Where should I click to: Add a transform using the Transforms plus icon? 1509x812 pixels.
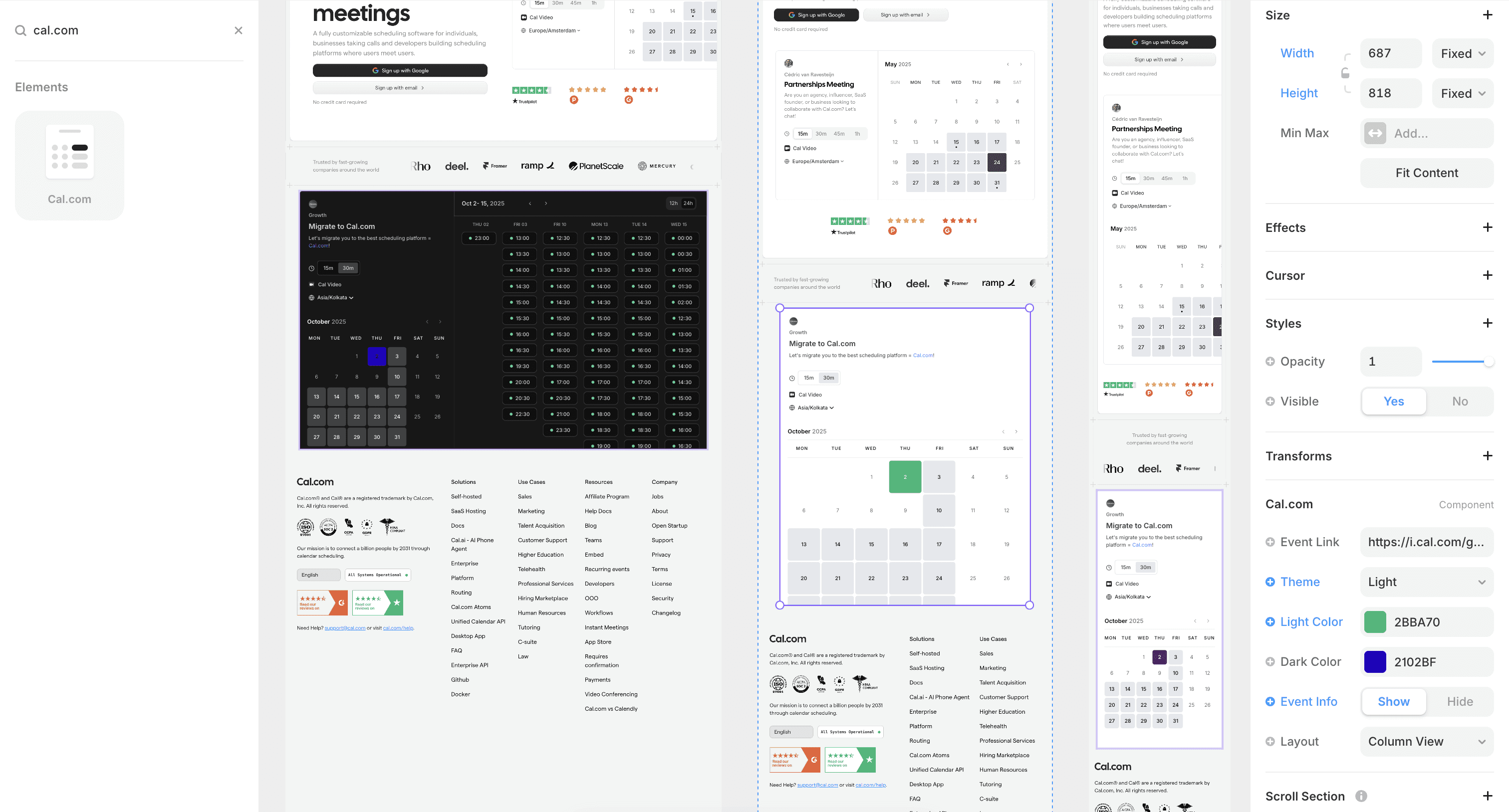[1488, 456]
